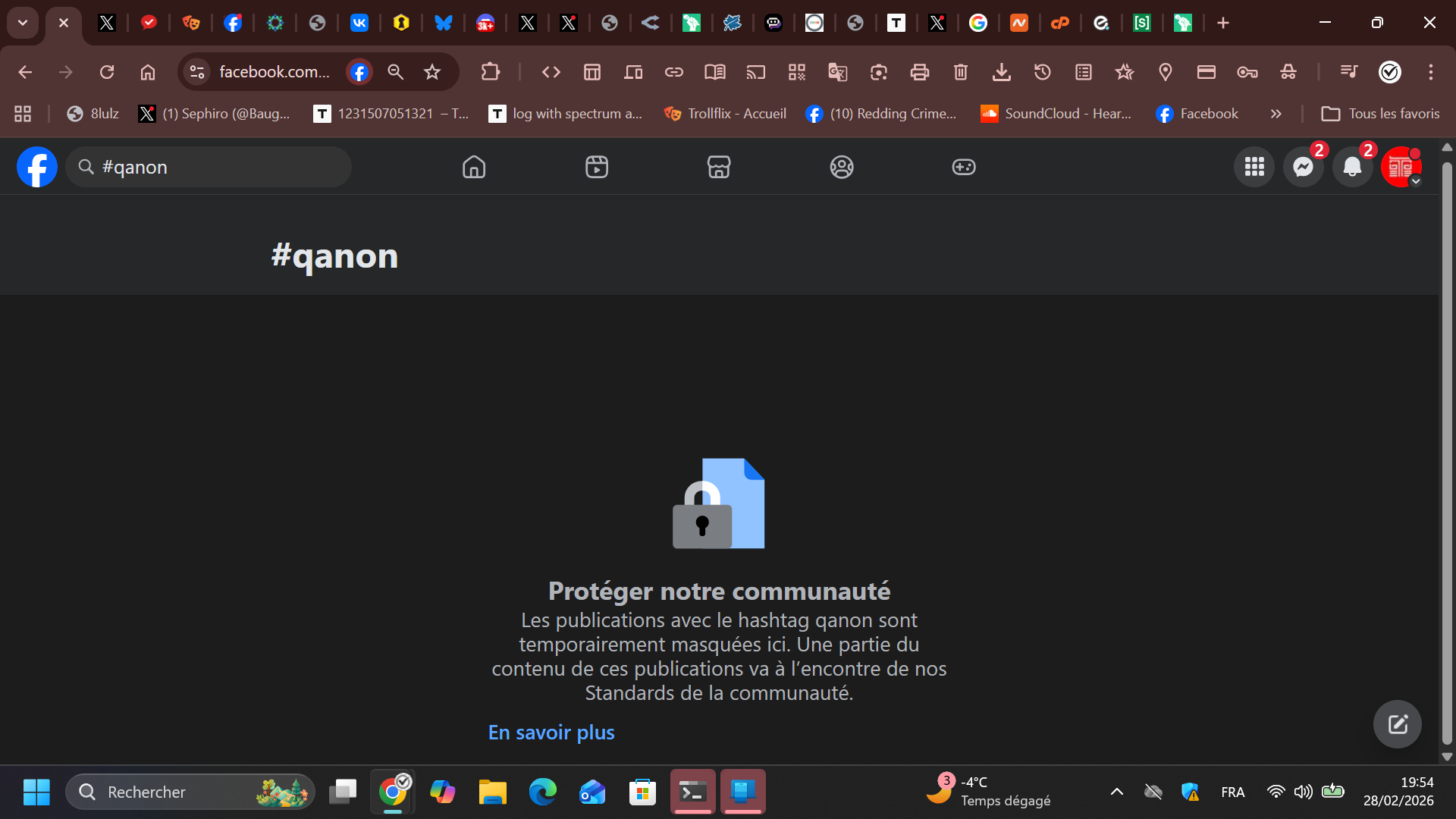The width and height of the screenshot is (1456, 819).
Task: Open Facebook Reels video icon
Action: pyautogui.click(x=597, y=167)
